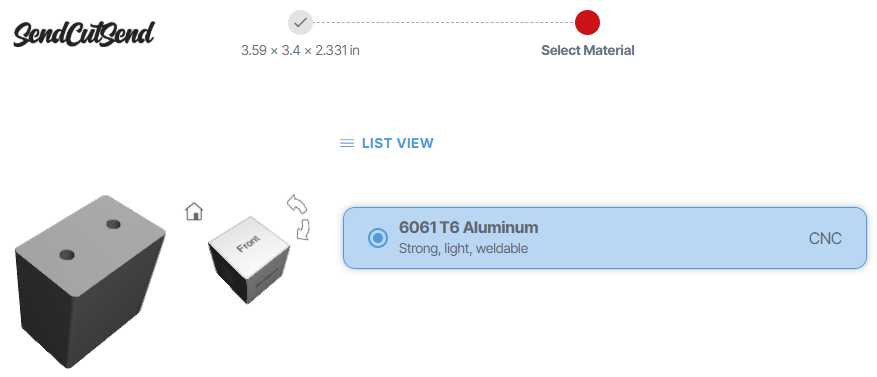
Task: Select the 6061 T6 Aluminum radio button
Action: tap(378, 238)
